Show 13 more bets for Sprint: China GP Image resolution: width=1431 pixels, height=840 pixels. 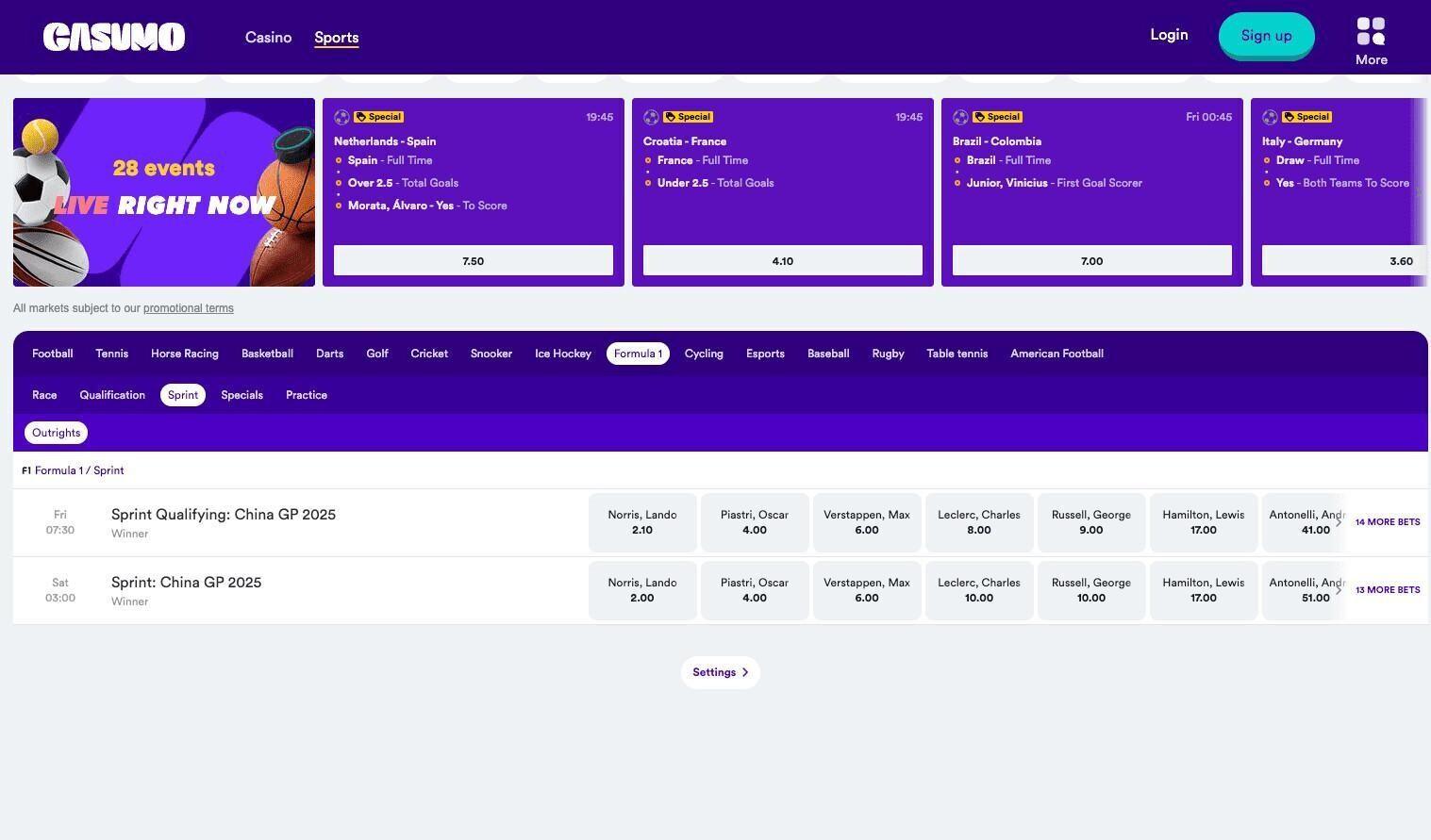coord(1388,590)
